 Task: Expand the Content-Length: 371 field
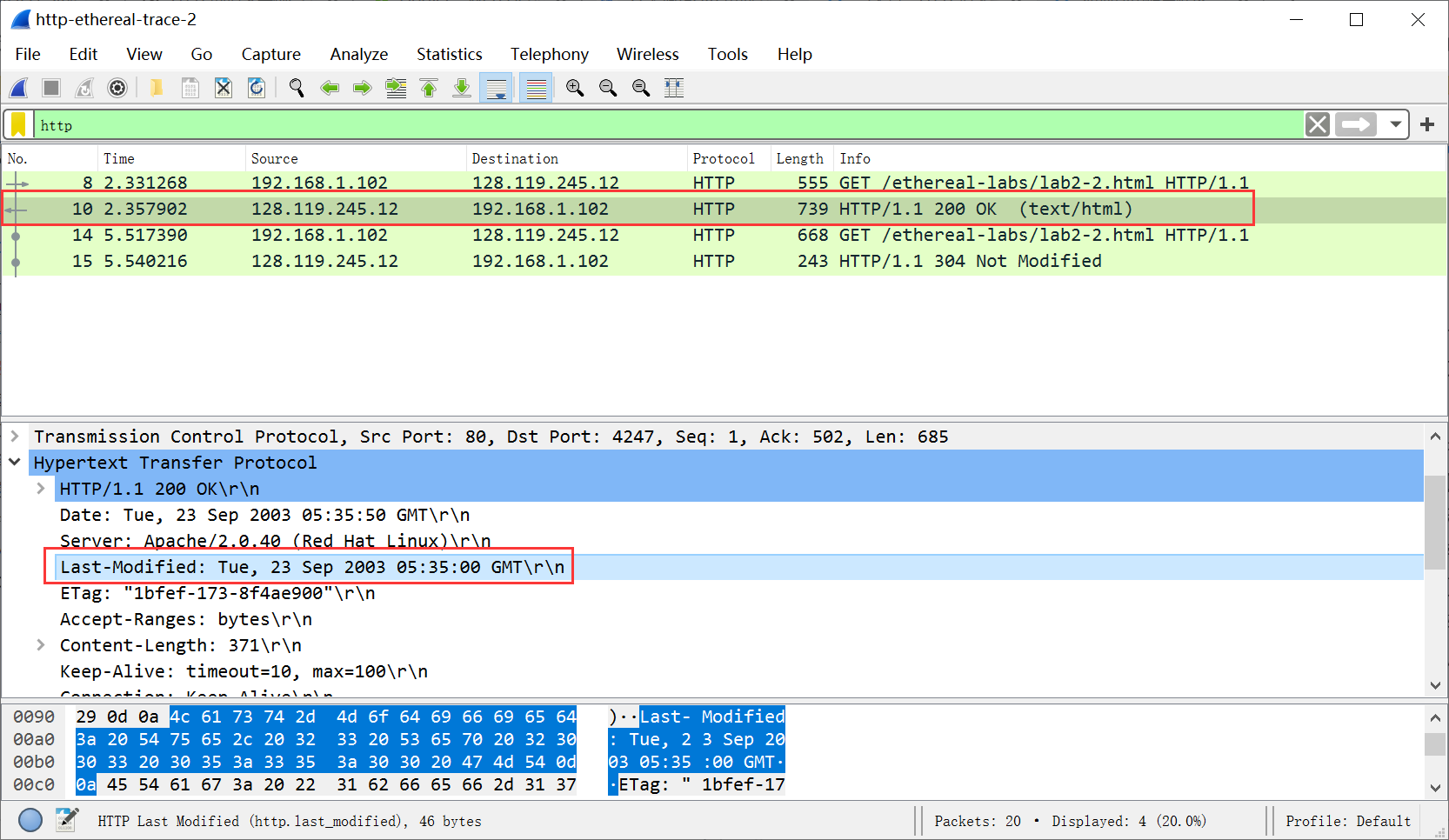point(41,645)
